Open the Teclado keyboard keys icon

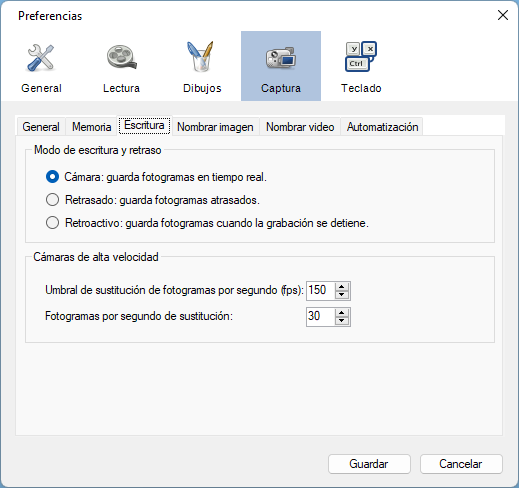pos(361,57)
